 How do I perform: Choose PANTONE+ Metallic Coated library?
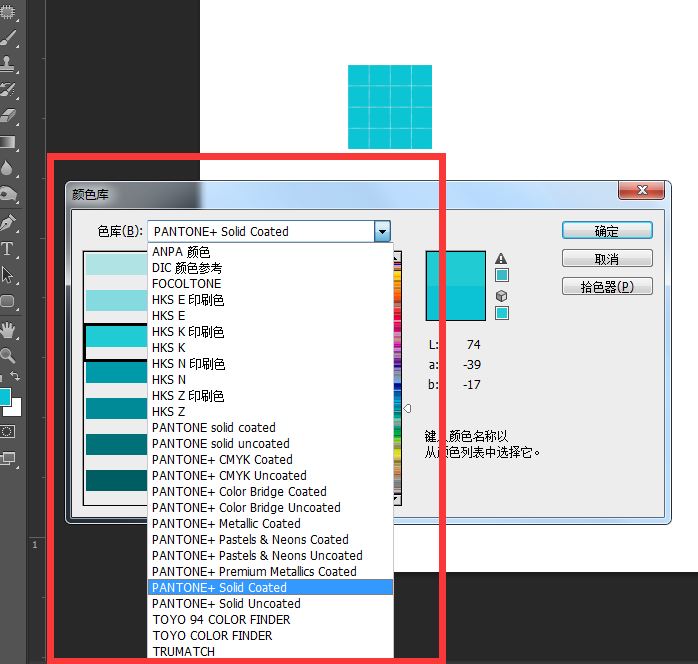point(270,524)
